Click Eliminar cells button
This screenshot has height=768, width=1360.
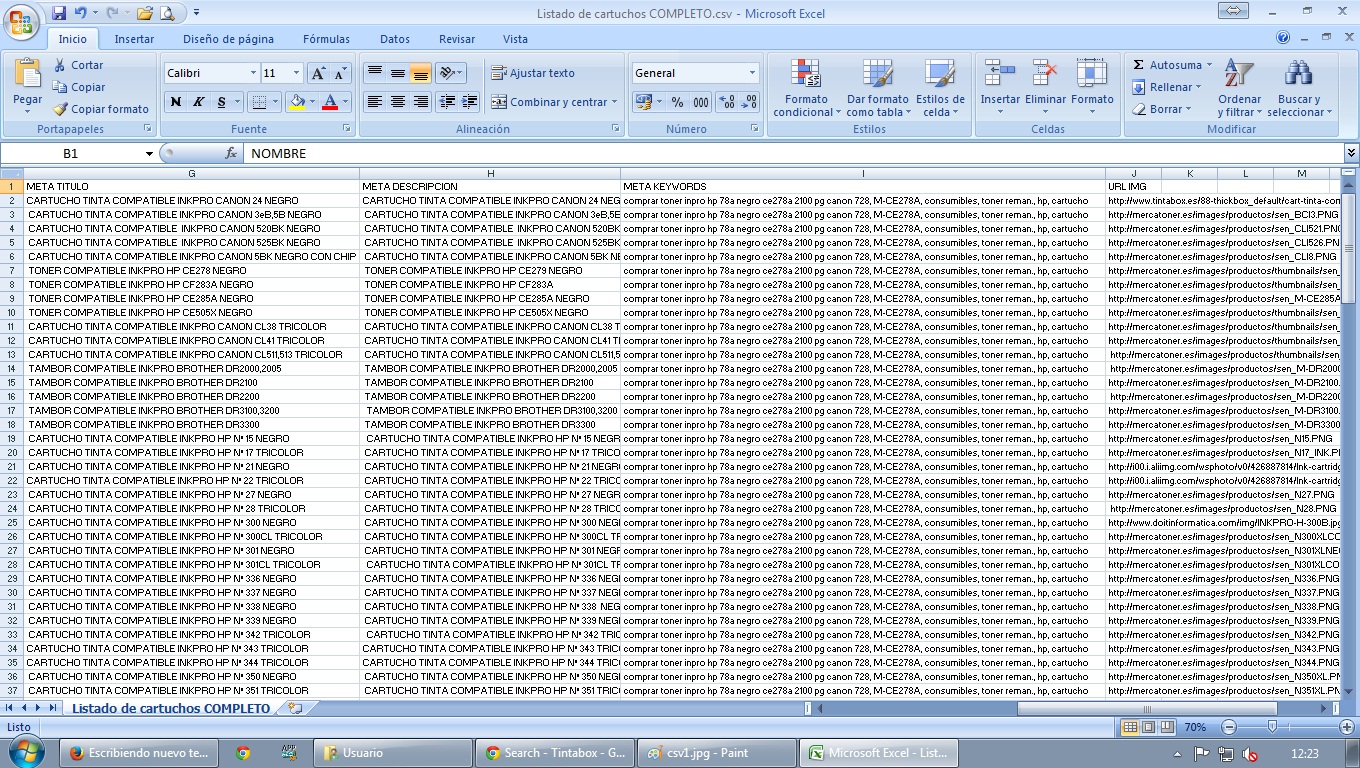[x=1045, y=88]
